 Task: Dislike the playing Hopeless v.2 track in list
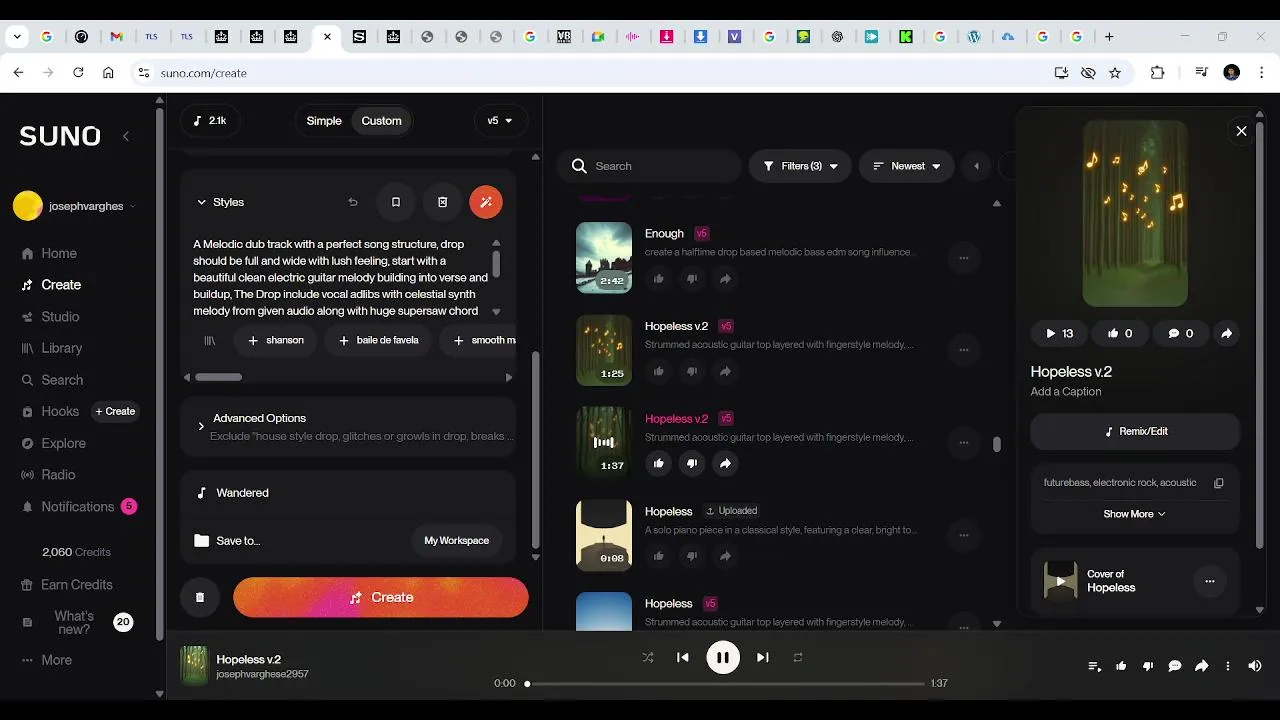click(692, 463)
